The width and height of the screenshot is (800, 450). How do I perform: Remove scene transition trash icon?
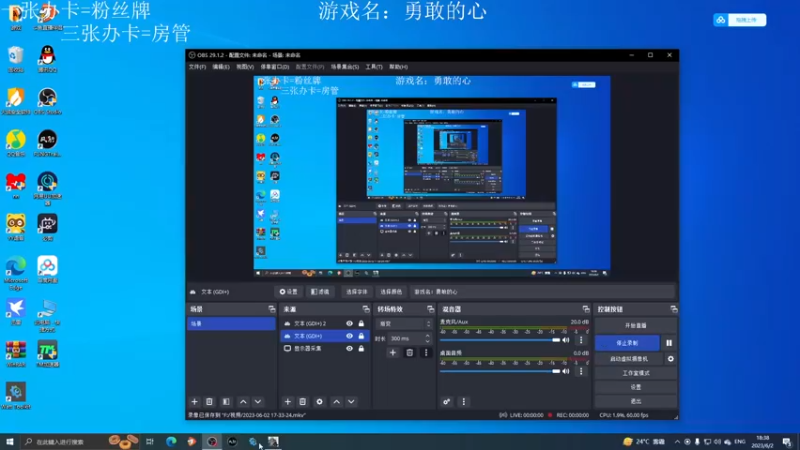410,353
